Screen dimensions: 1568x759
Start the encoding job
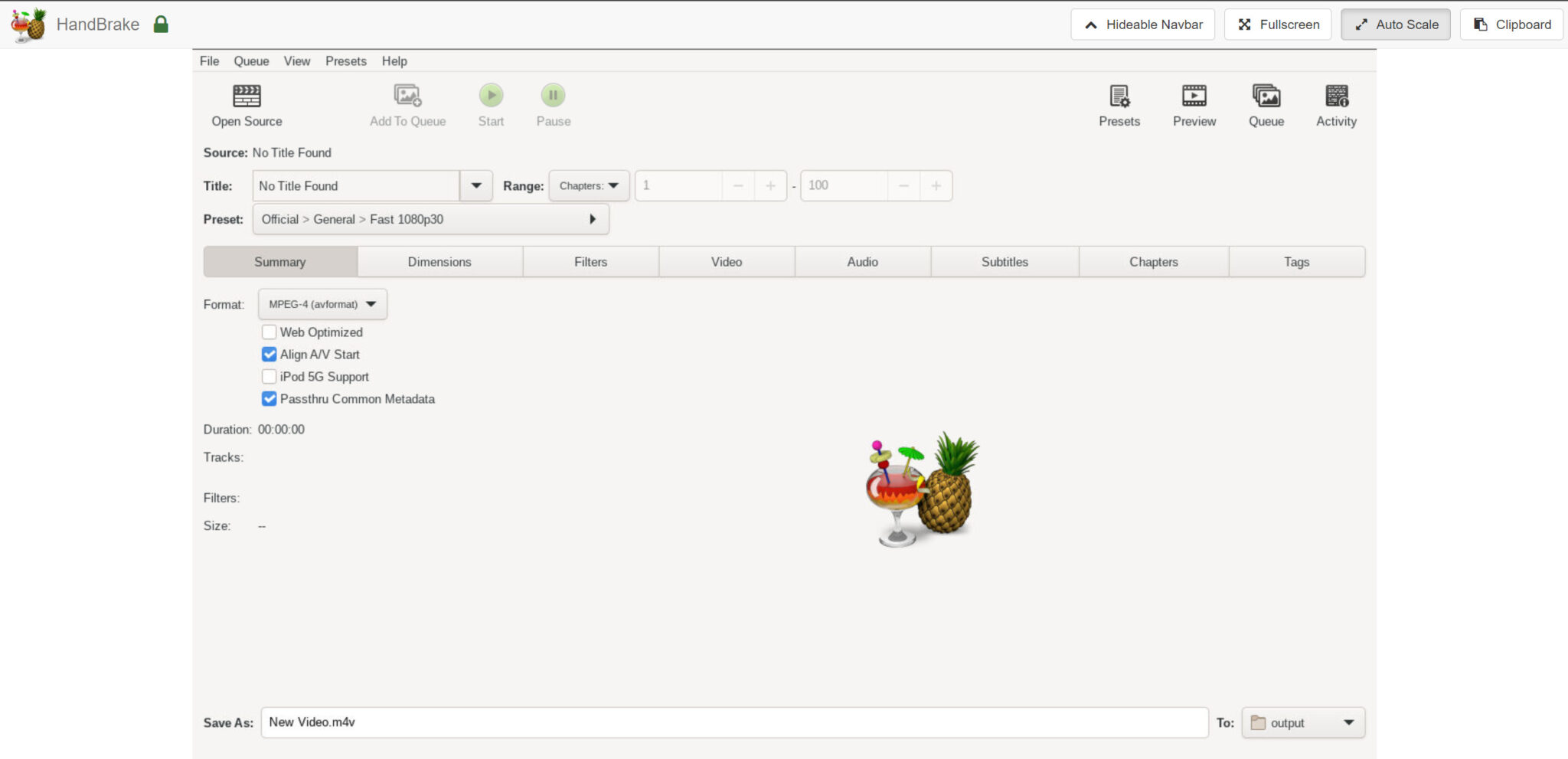coord(491,95)
